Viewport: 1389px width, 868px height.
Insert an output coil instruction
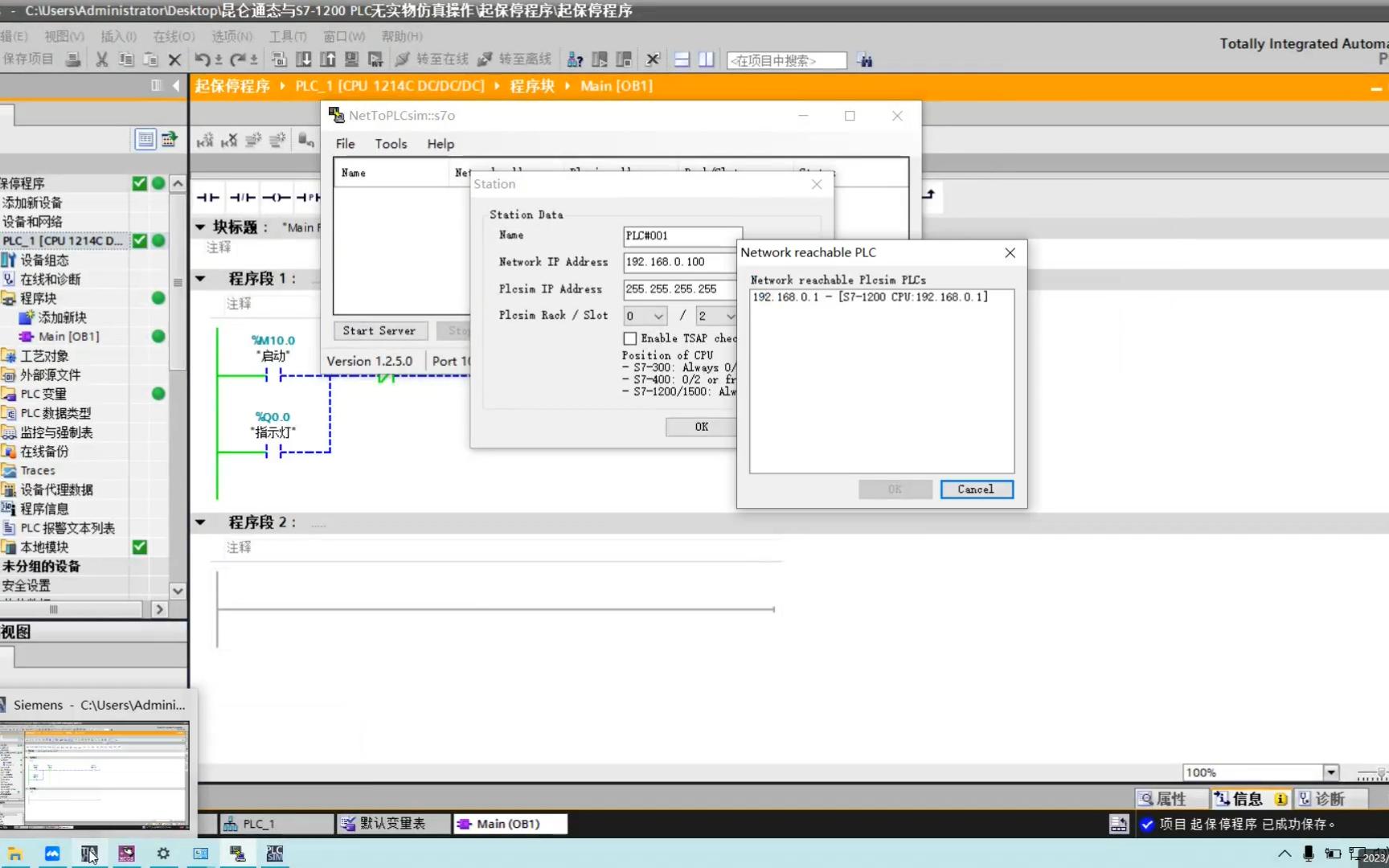tap(277, 198)
